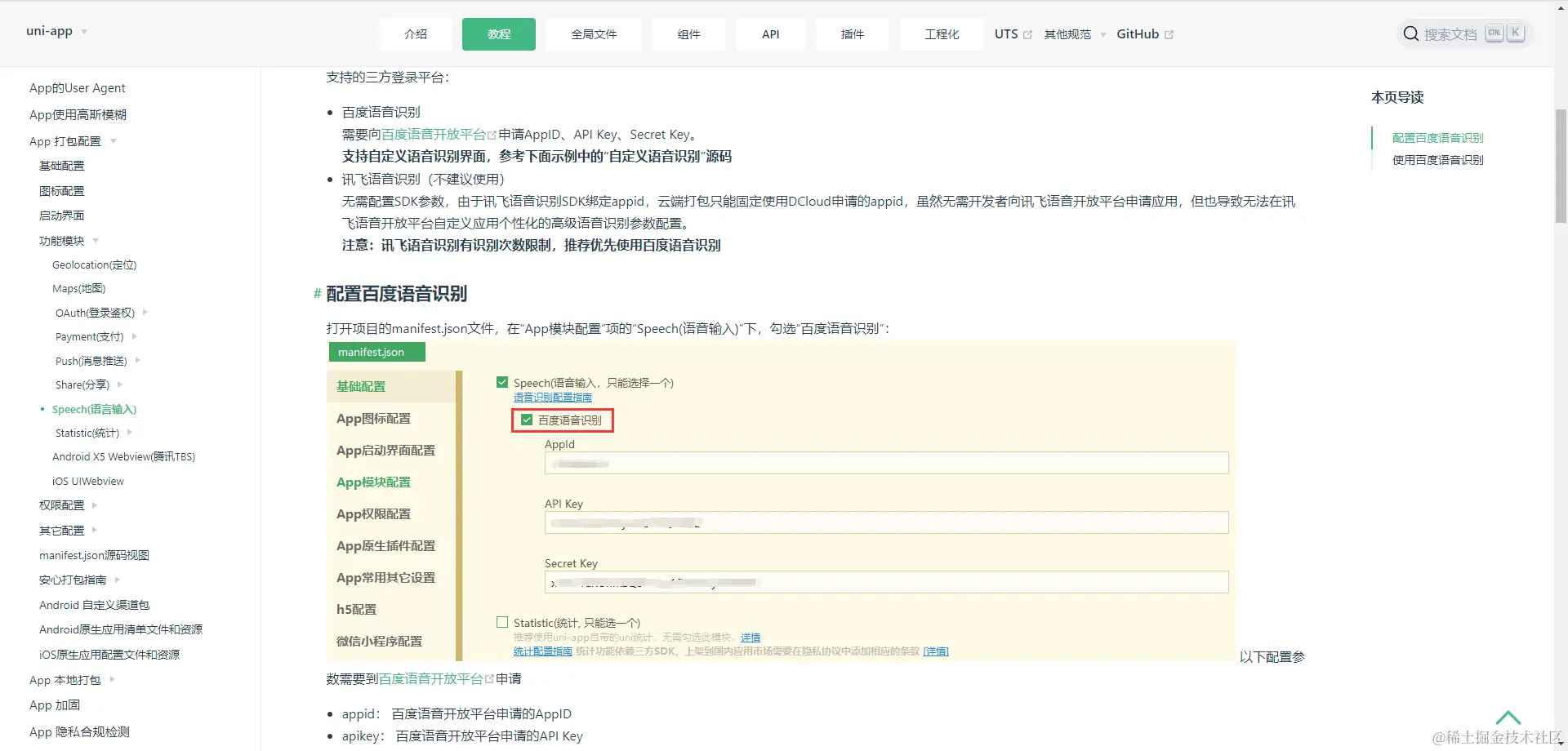Expand the Statistic(统计) sidebar item

click(130, 433)
